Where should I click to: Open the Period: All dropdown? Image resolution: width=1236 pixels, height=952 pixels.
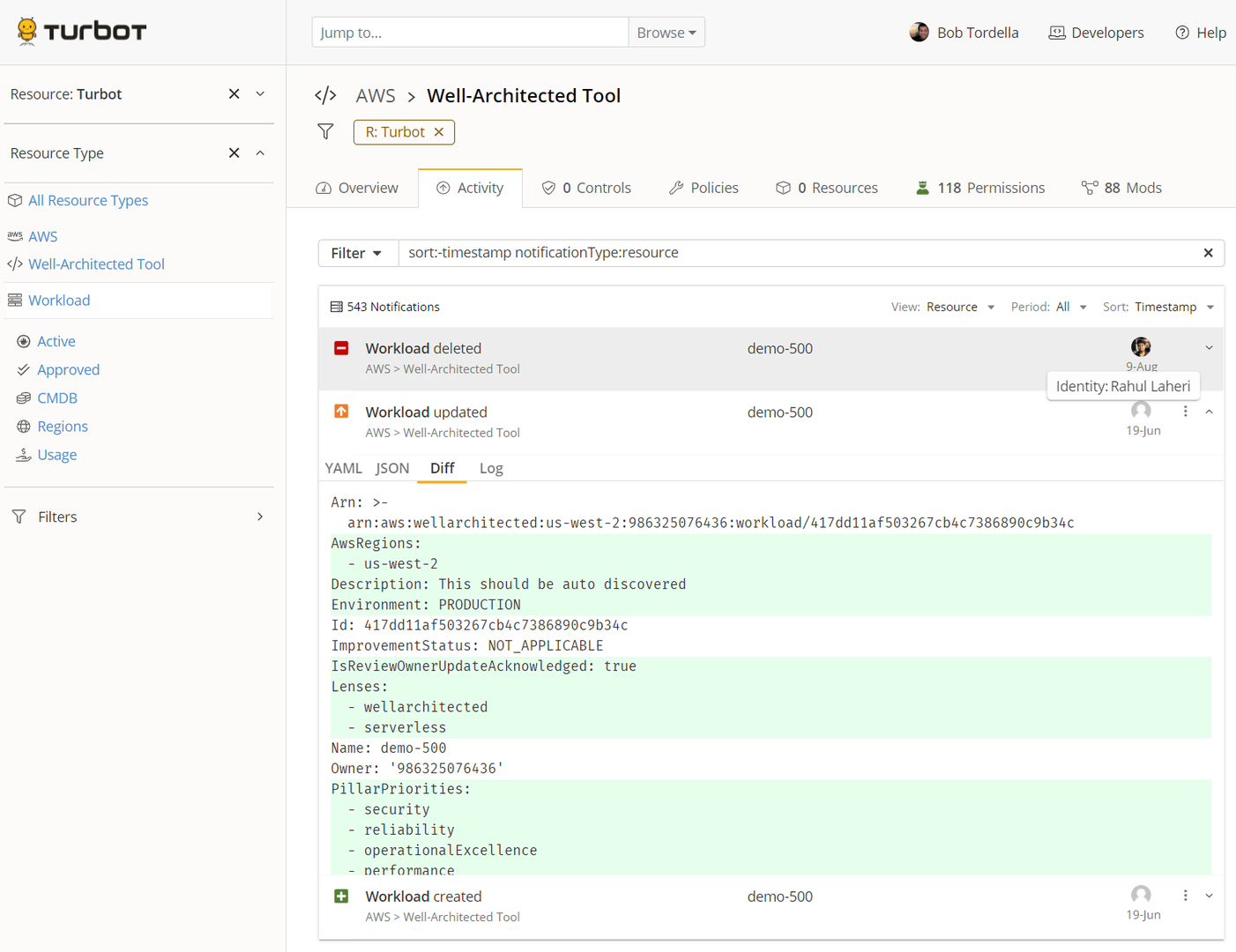(1049, 307)
